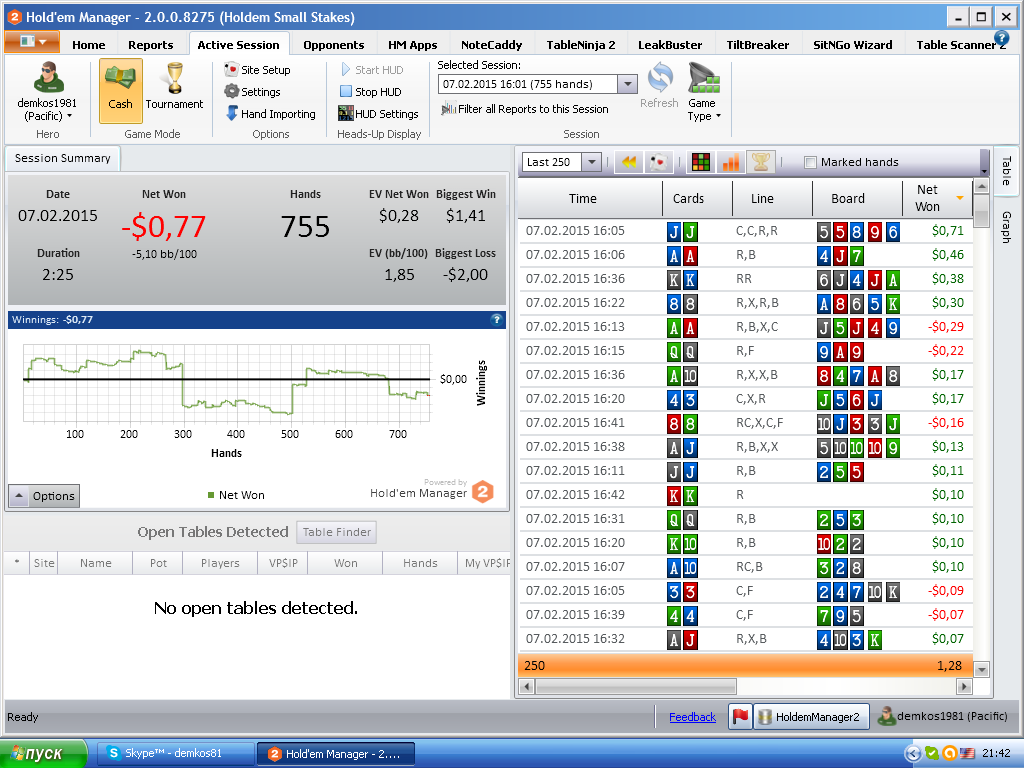Switch to the Home tab

click(89, 45)
